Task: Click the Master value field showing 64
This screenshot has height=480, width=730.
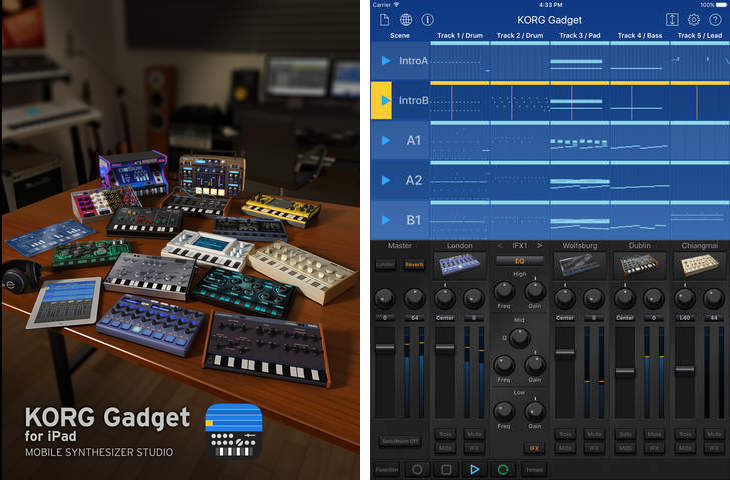Action: (x=414, y=318)
